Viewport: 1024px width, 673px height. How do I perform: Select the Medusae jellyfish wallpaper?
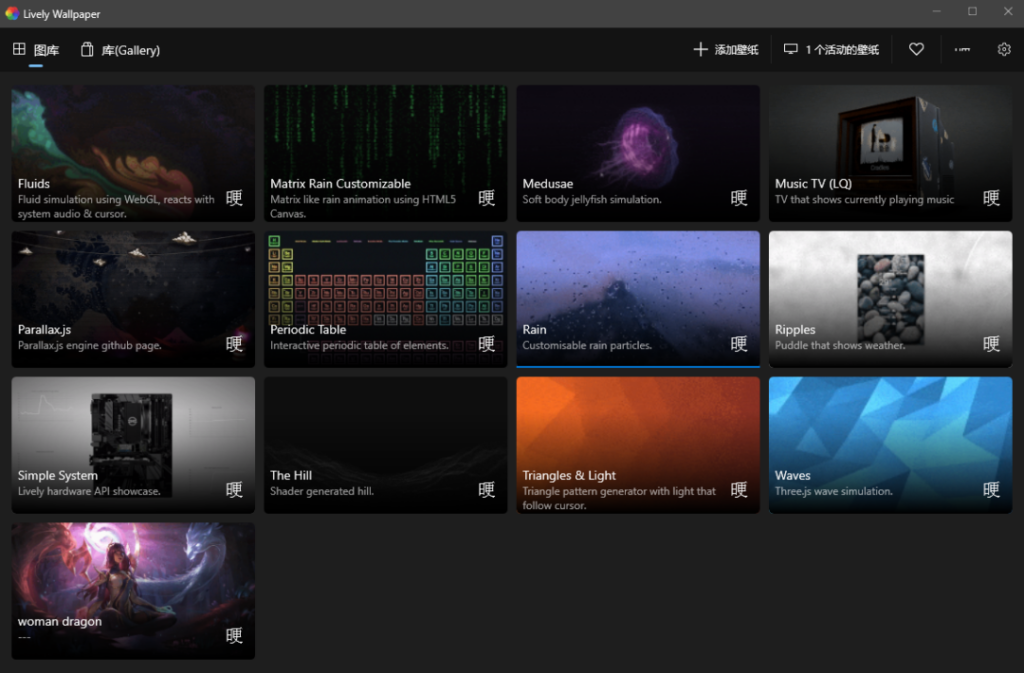pyautogui.click(x=638, y=153)
